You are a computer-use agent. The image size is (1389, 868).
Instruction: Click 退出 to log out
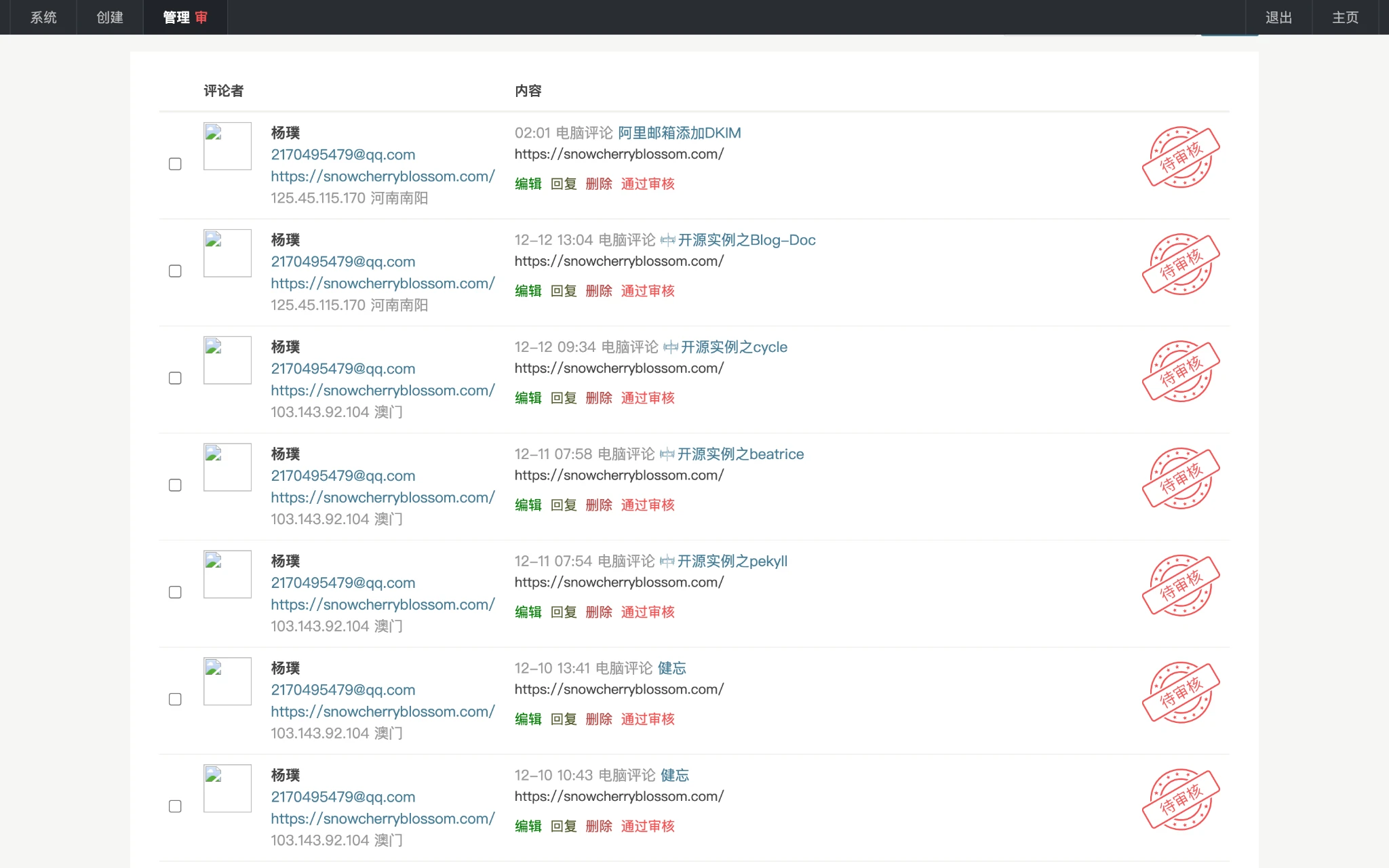coord(1278,18)
